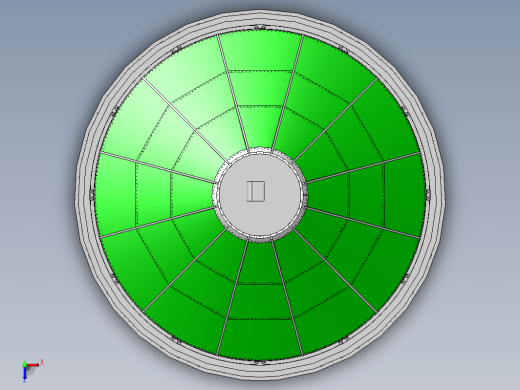Select the central gray hub disc

[x=260, y=194]
